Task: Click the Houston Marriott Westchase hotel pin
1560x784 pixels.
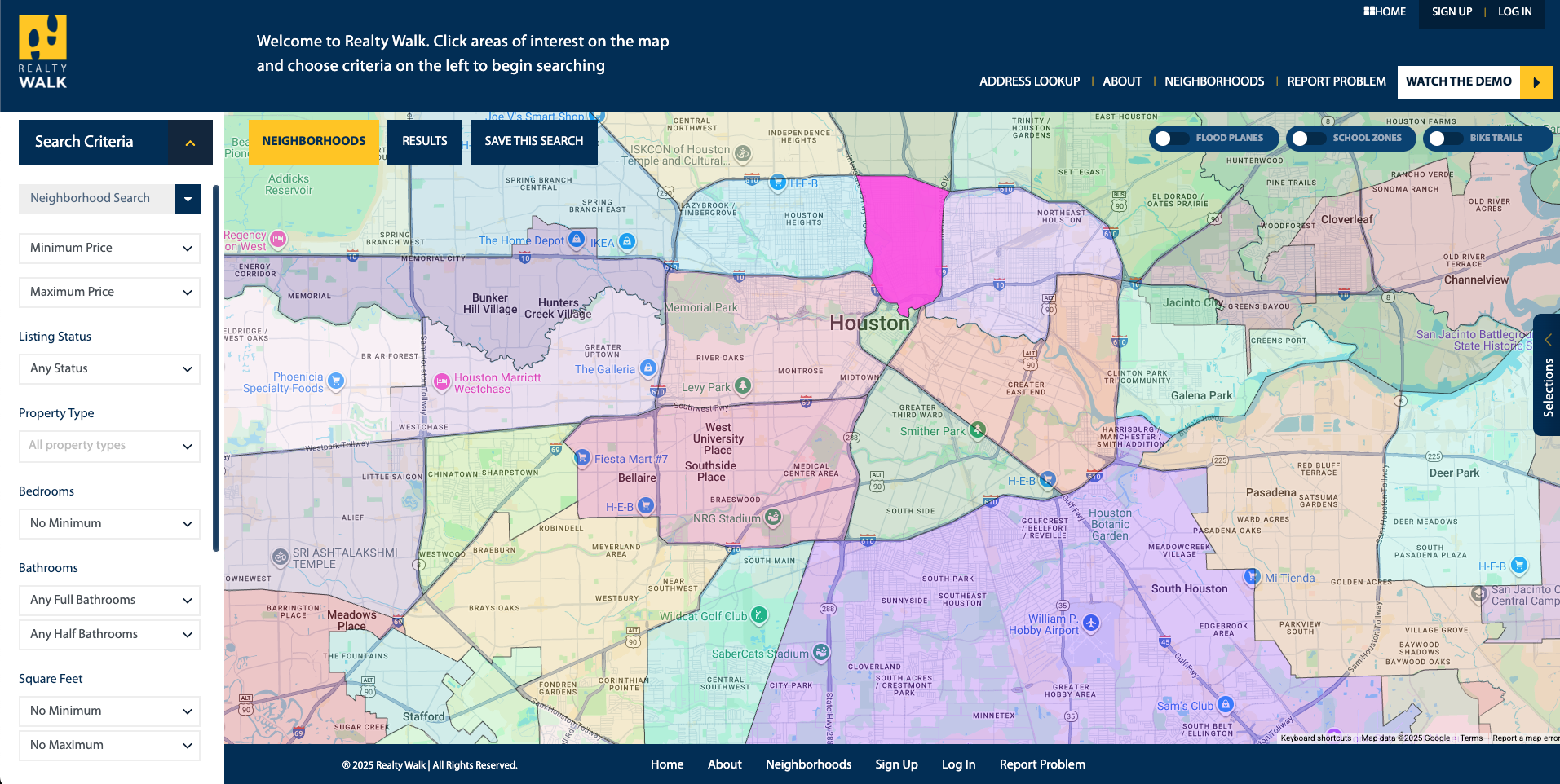Action: coord(442,381)
